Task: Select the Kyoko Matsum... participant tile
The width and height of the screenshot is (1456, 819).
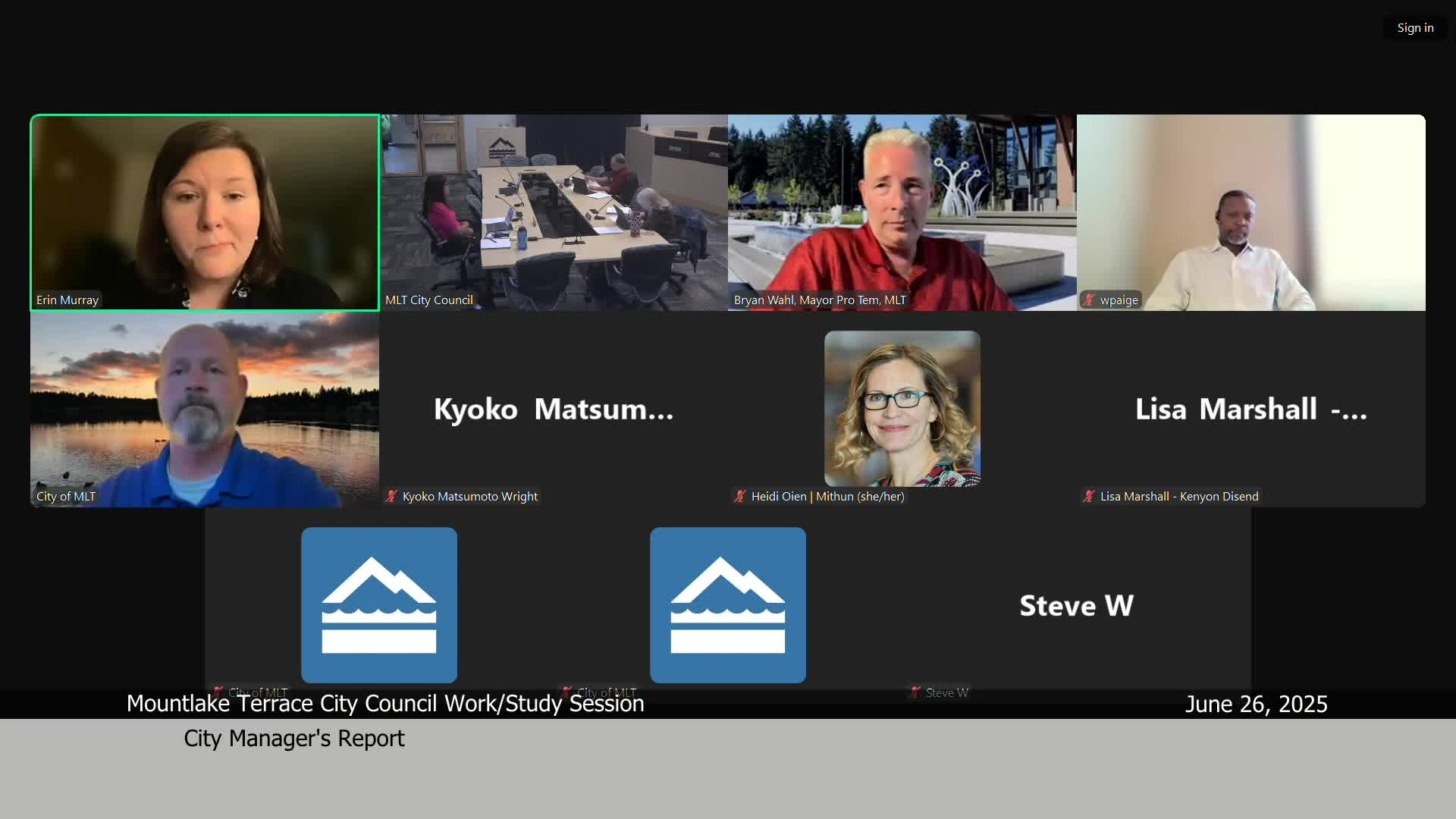Action: (554, 409)
